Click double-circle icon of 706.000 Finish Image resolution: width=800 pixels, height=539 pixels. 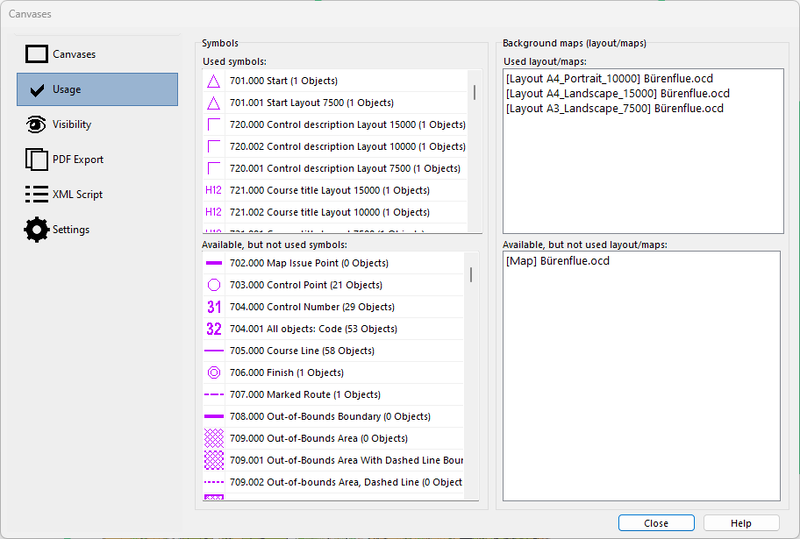[214, 373]
